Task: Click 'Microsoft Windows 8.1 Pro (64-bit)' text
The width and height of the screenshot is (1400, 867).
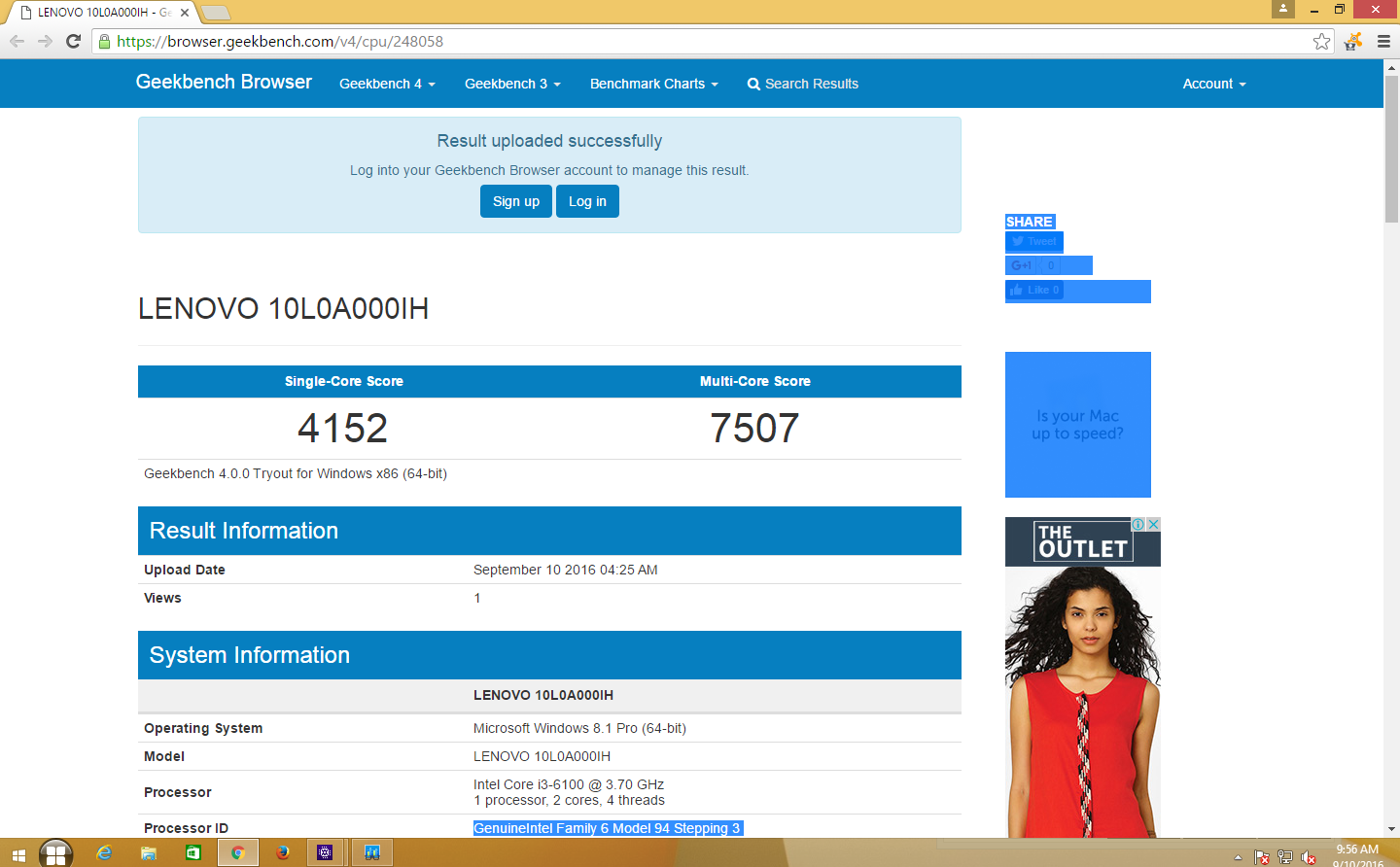Action: [x=579, y=728]
